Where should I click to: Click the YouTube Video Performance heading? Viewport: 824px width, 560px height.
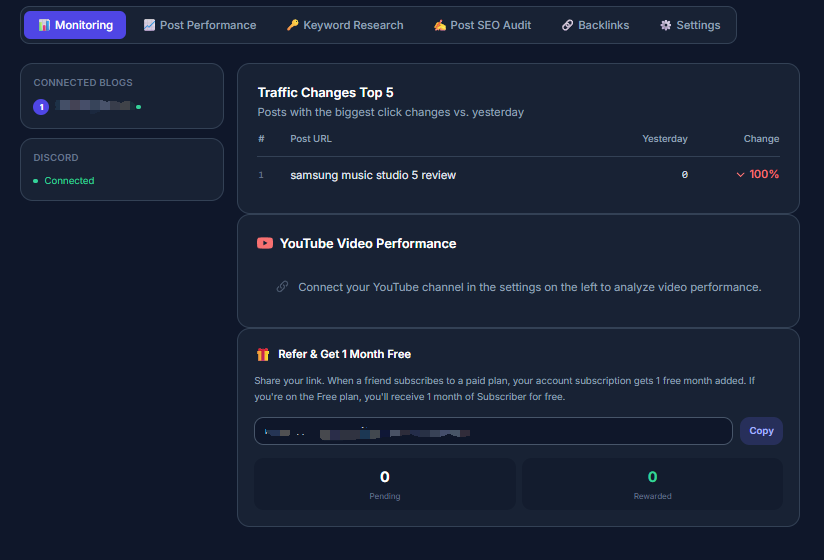[x=368, y=243]
